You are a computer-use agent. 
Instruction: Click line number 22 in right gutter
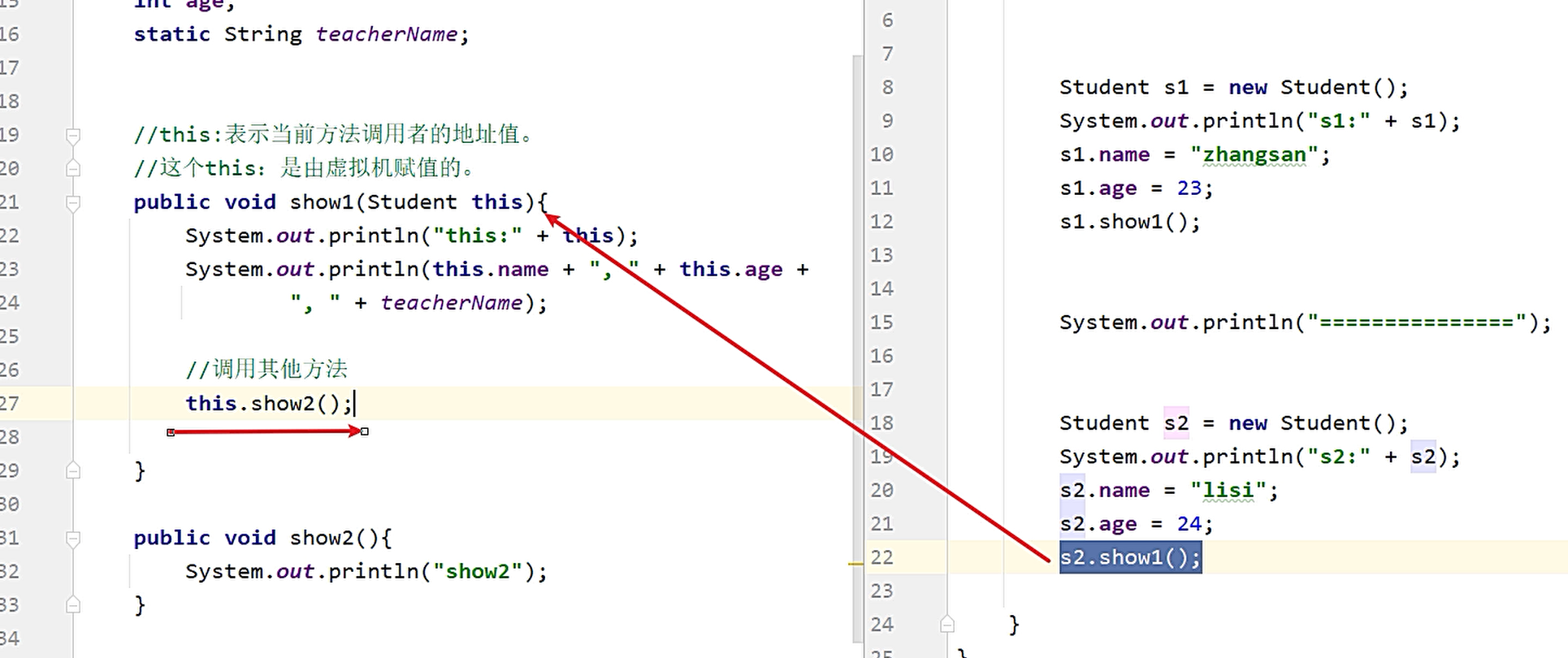[x=881, y=557]
